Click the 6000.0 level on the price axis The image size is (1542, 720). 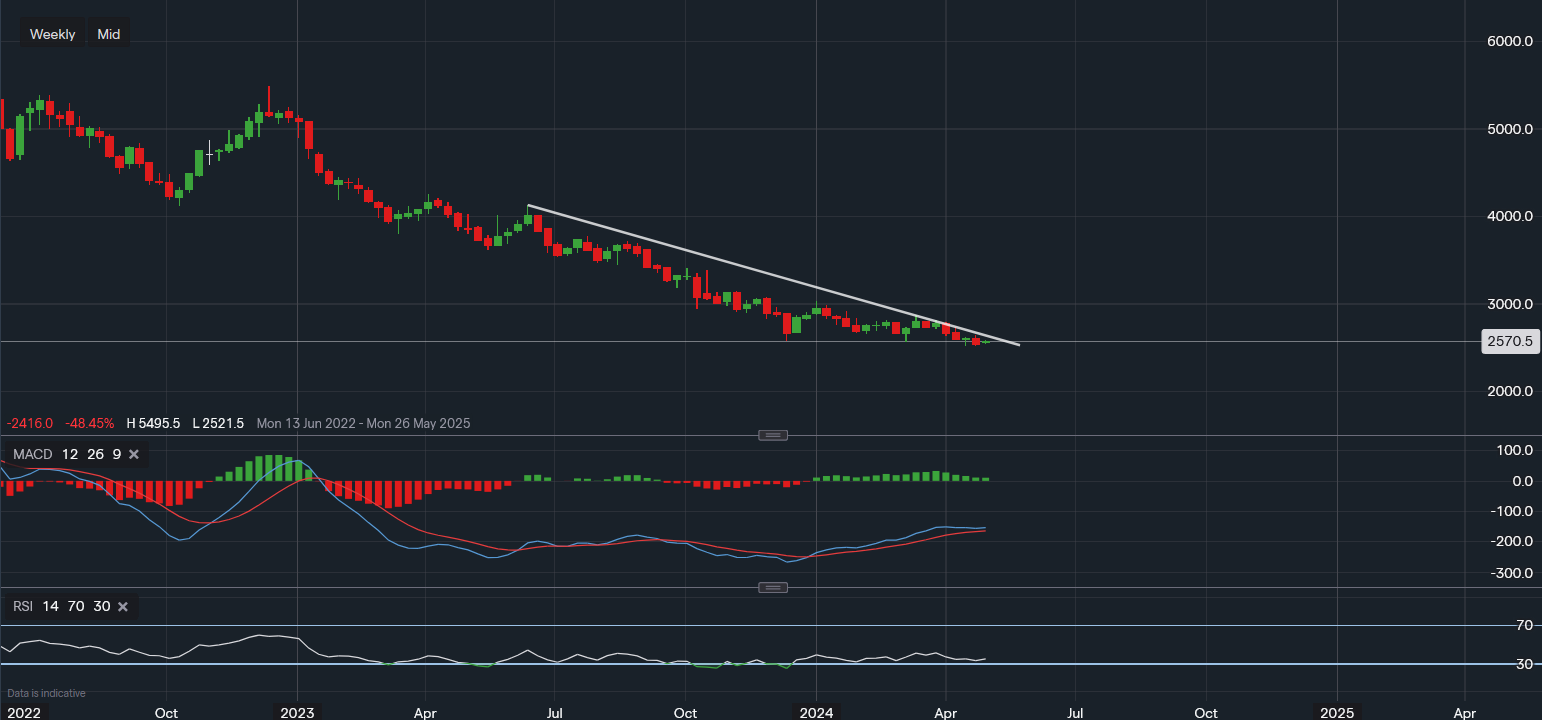pos(1509,41)
